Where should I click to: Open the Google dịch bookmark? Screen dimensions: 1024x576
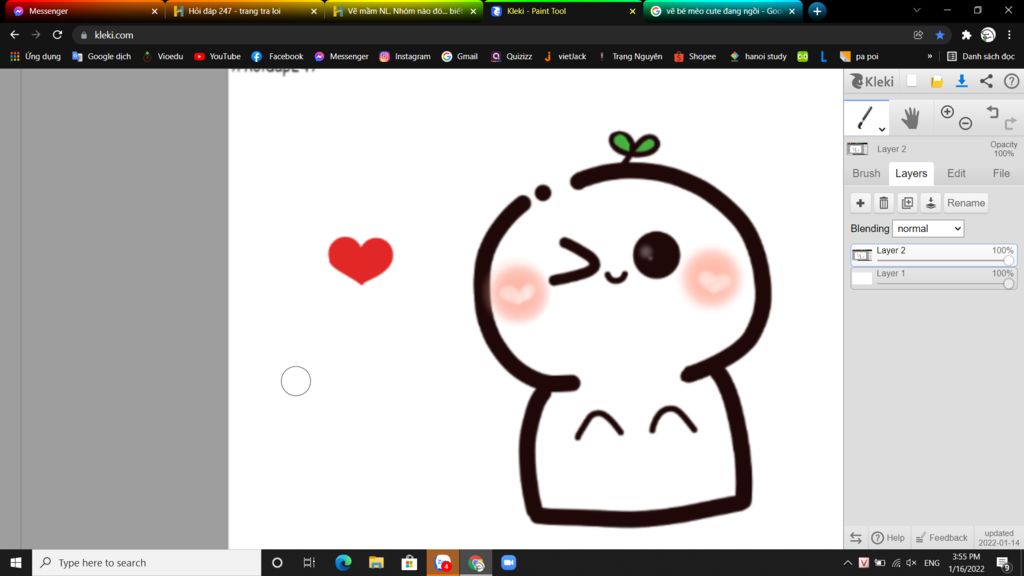(x=101, y=56)
